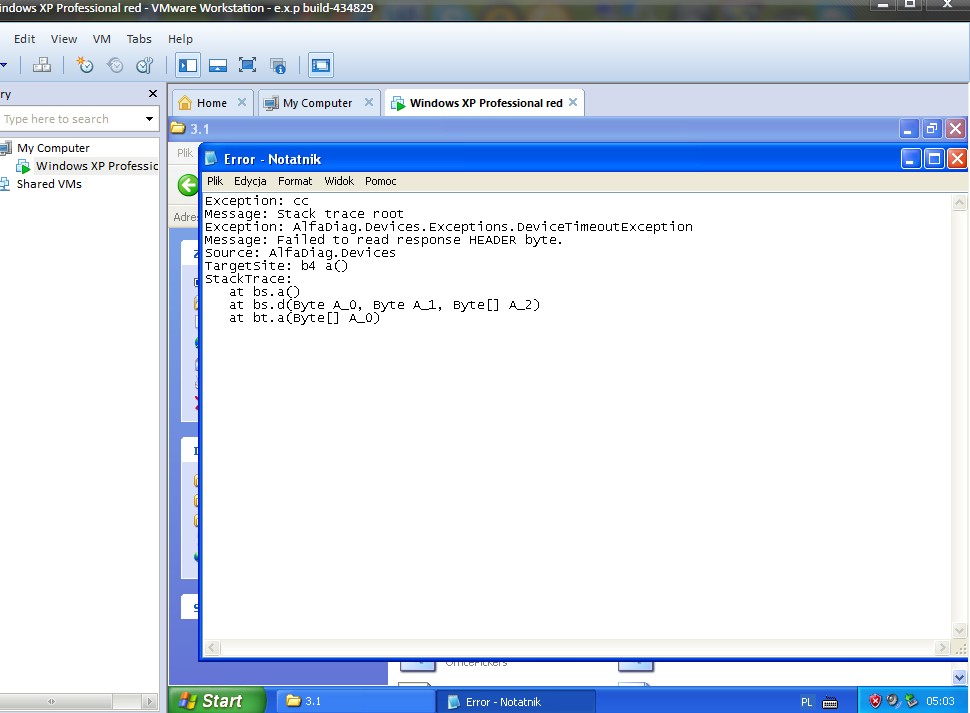Viewport: 970px width, 713px height.
Task: Click the red security shield tray icon
Action: click(875, 701)
